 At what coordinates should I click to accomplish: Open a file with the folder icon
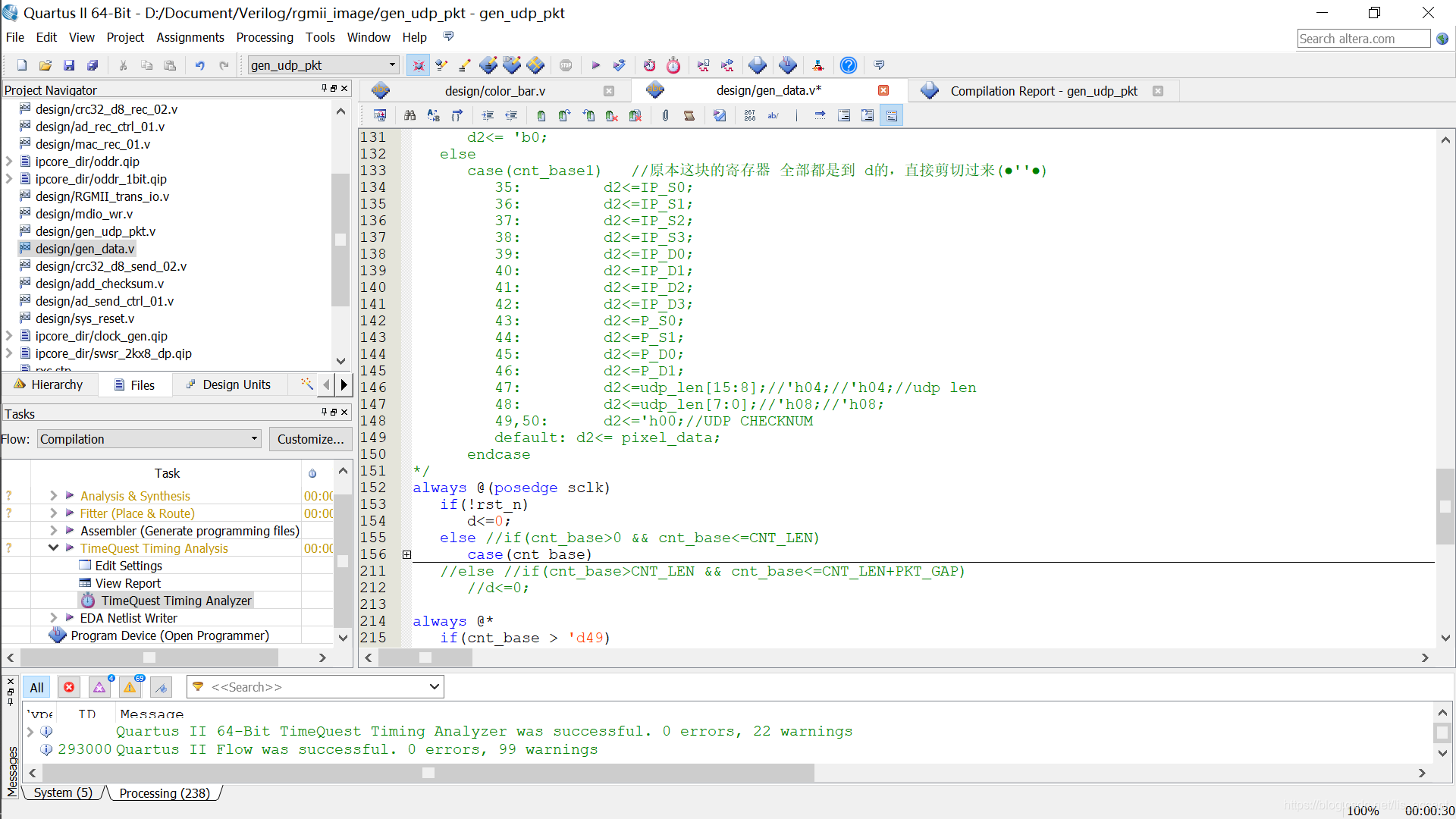tap(45, 65)
